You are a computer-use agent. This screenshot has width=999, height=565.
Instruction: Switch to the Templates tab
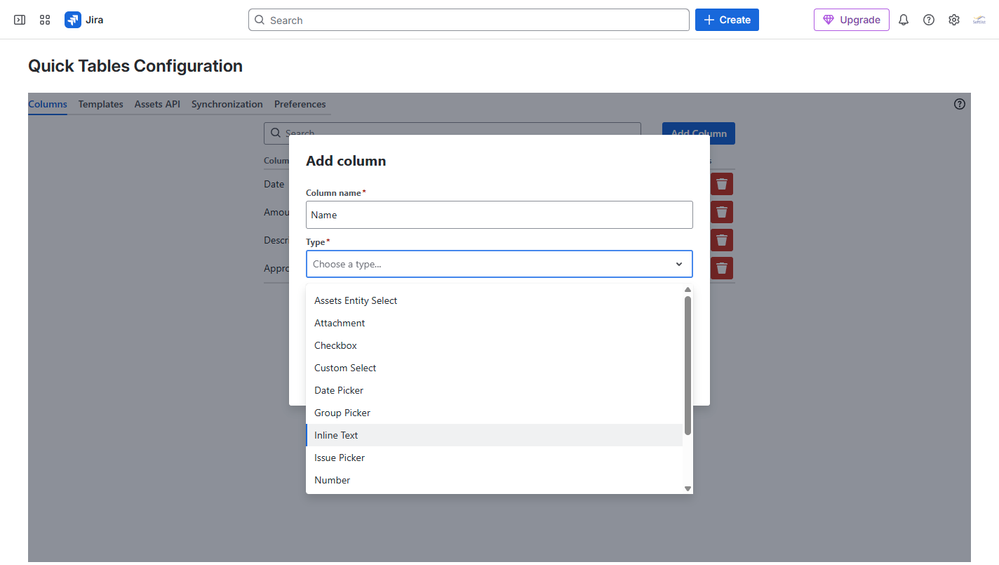(101, 104)
